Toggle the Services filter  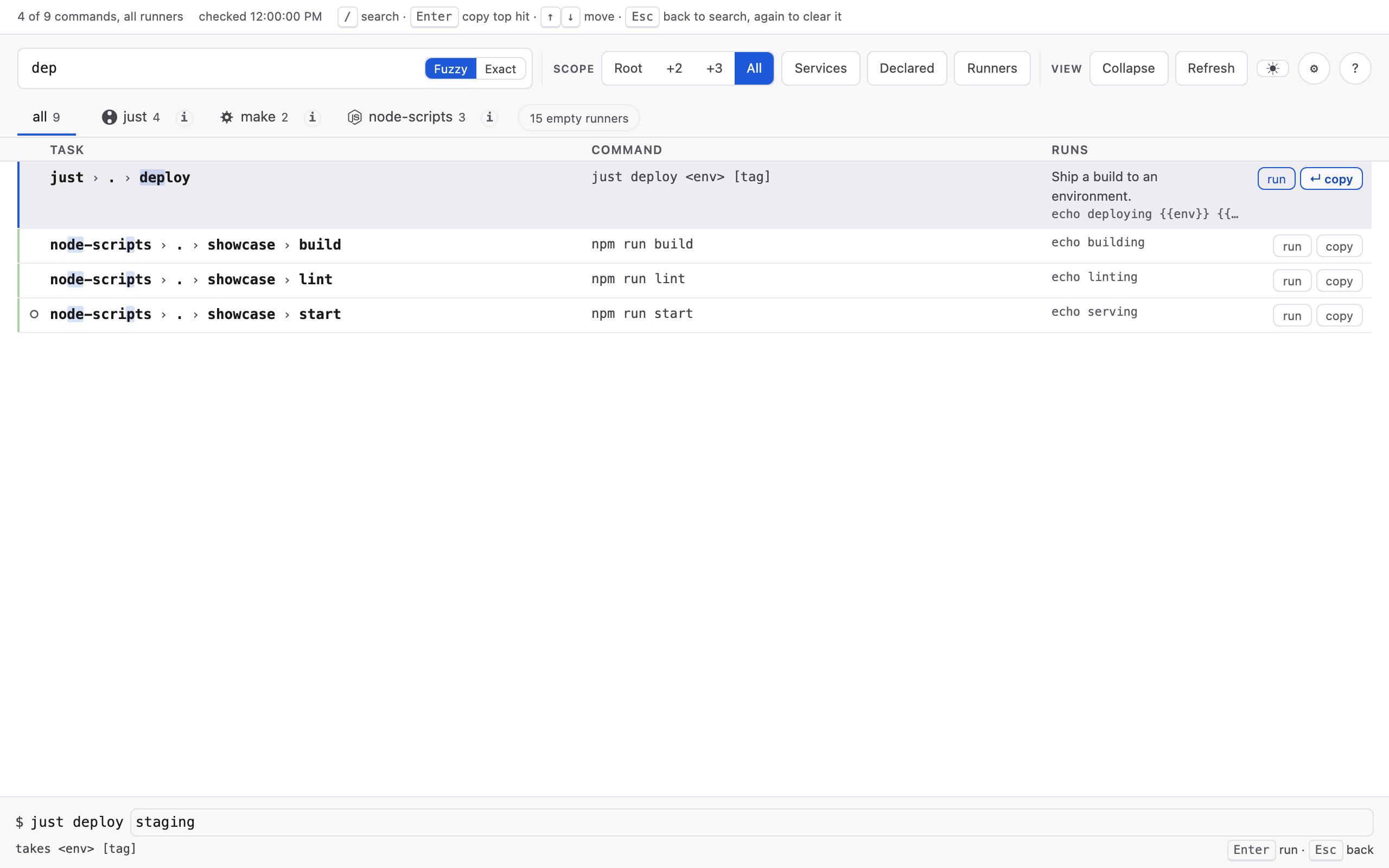(820, 68)
